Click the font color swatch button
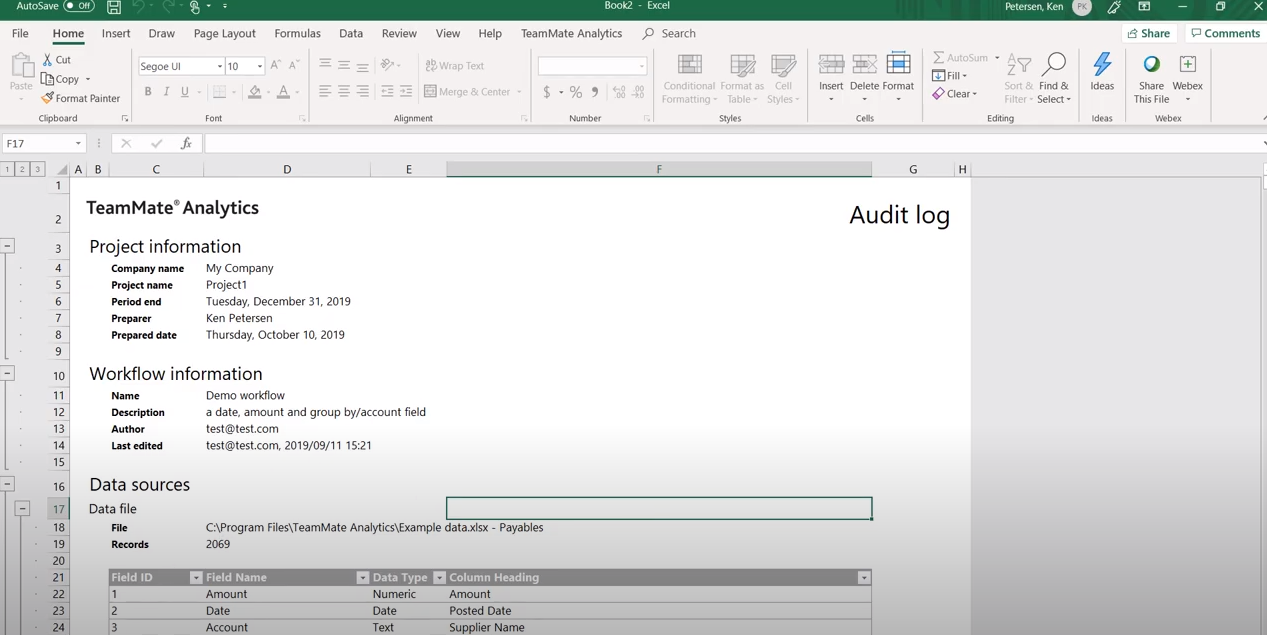1267x635 pixels. click(x=283, y=92)
